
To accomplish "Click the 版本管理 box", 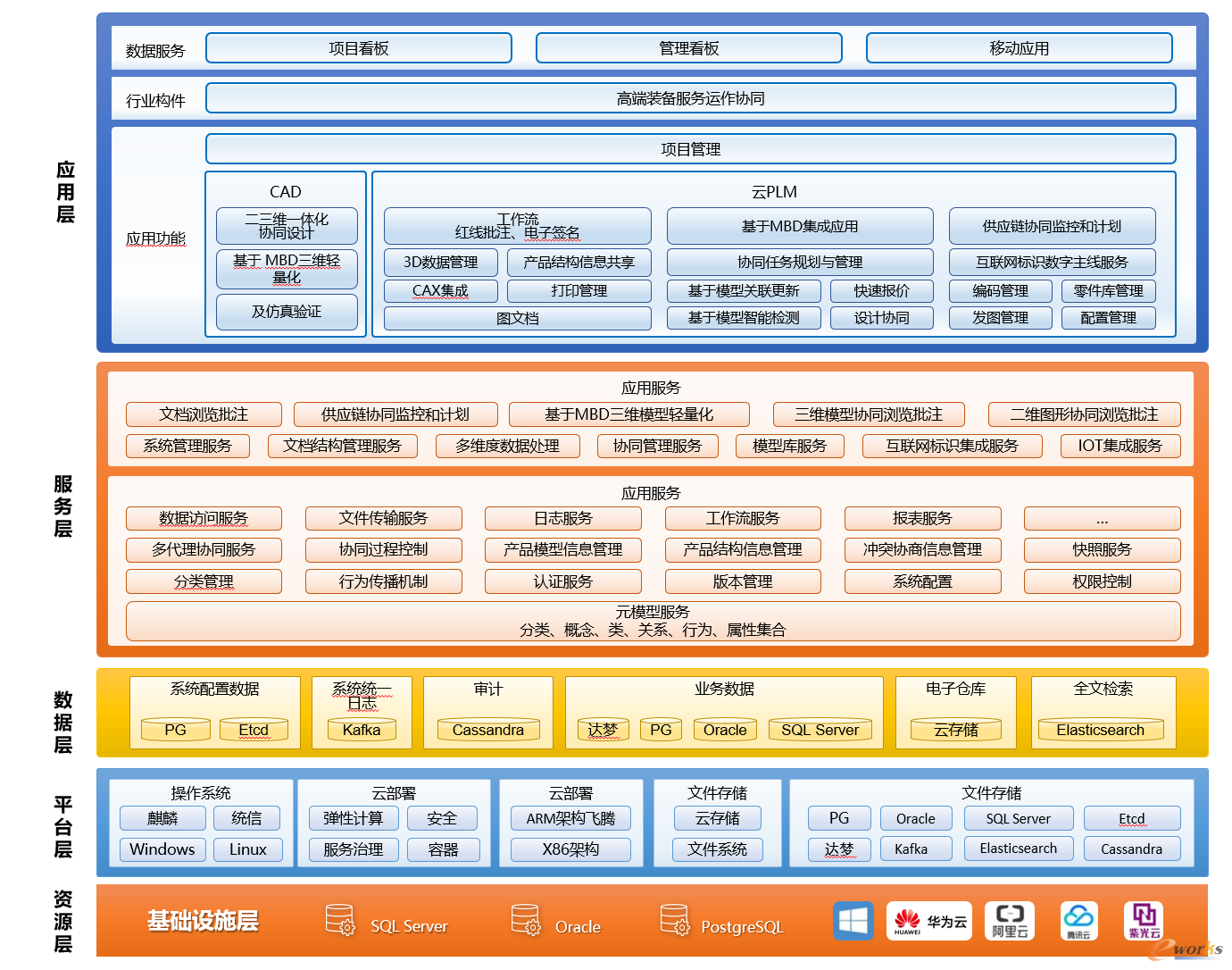I will click(x=743, y=581).
